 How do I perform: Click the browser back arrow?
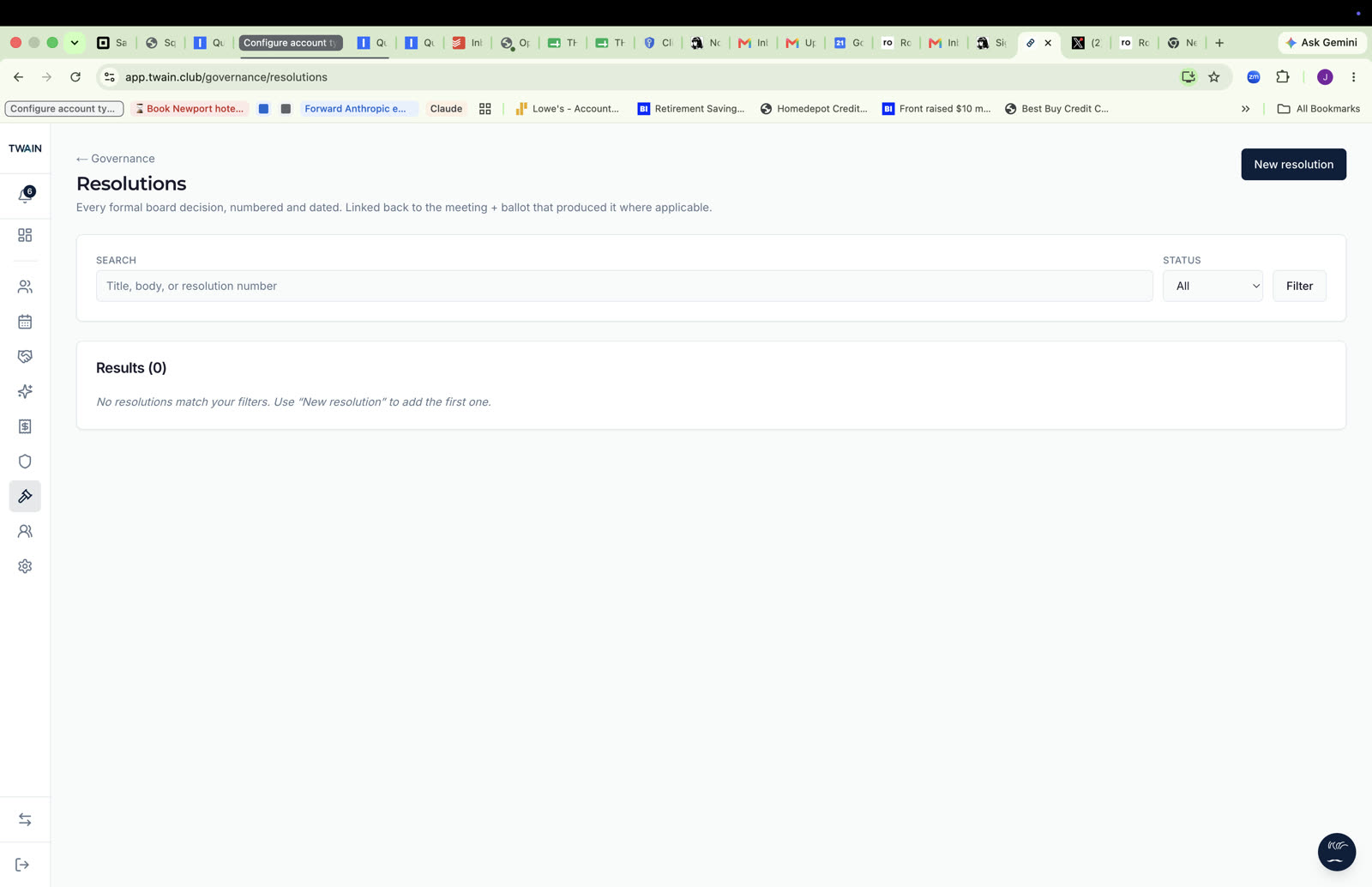18,77
